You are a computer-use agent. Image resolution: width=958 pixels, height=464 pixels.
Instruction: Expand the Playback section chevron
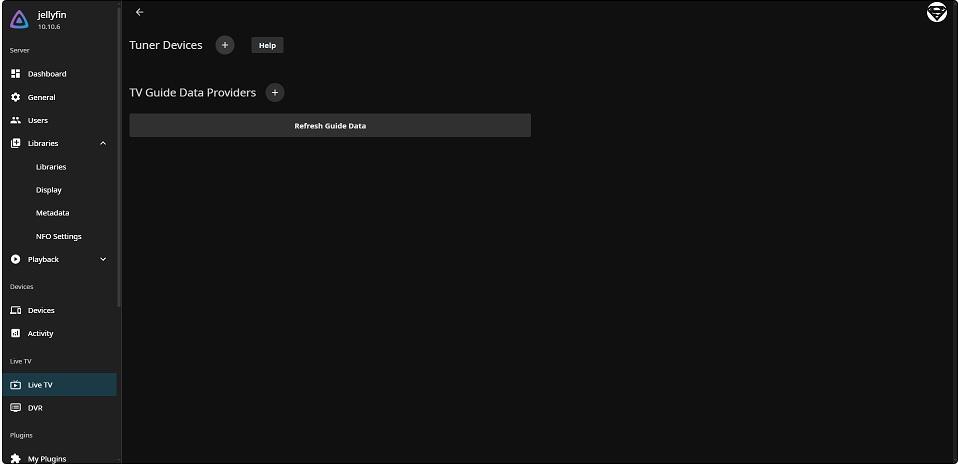point(103,259)
